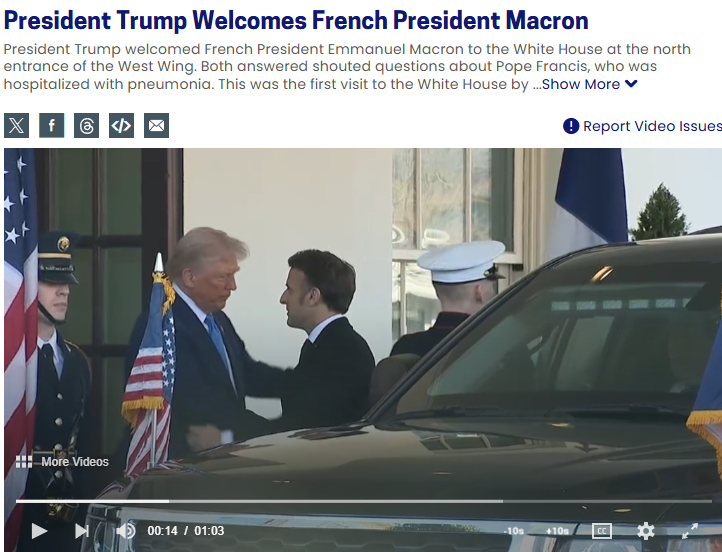Open video settings gear
This screenshot has height=552, width=722.
click(x=646, y=531)
